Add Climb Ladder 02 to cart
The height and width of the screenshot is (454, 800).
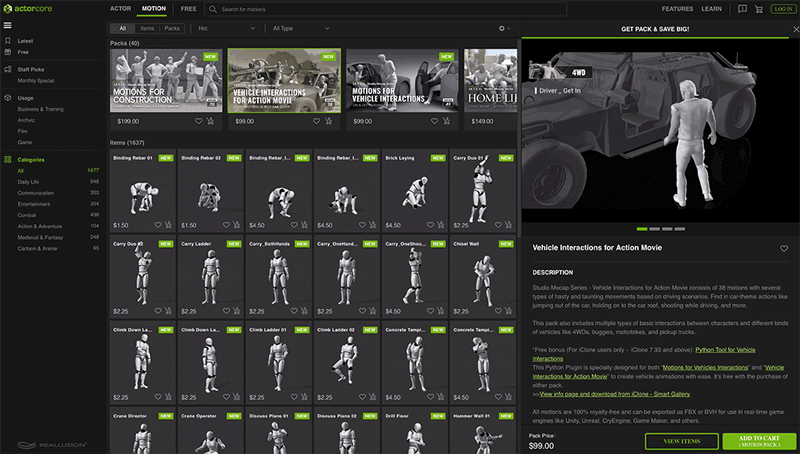point(372,397)
